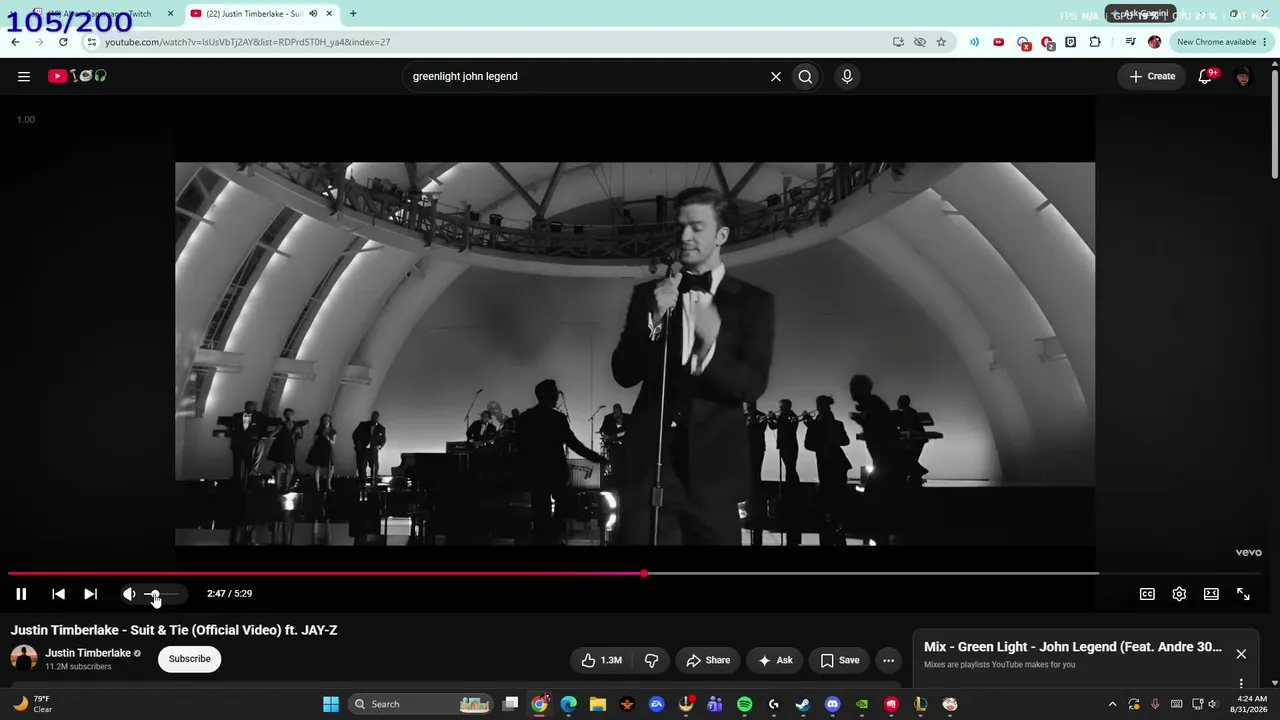Dislike the video
The width and height of the screenshot is (1280, 720).
651,660
